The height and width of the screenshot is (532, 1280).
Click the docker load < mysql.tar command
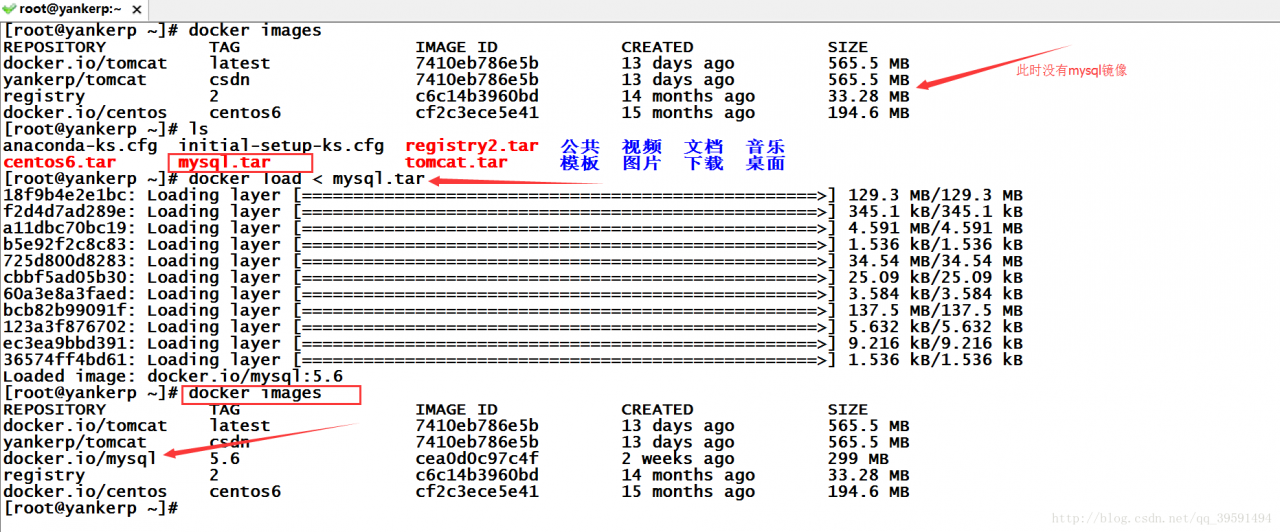click(x=306, y=179)
